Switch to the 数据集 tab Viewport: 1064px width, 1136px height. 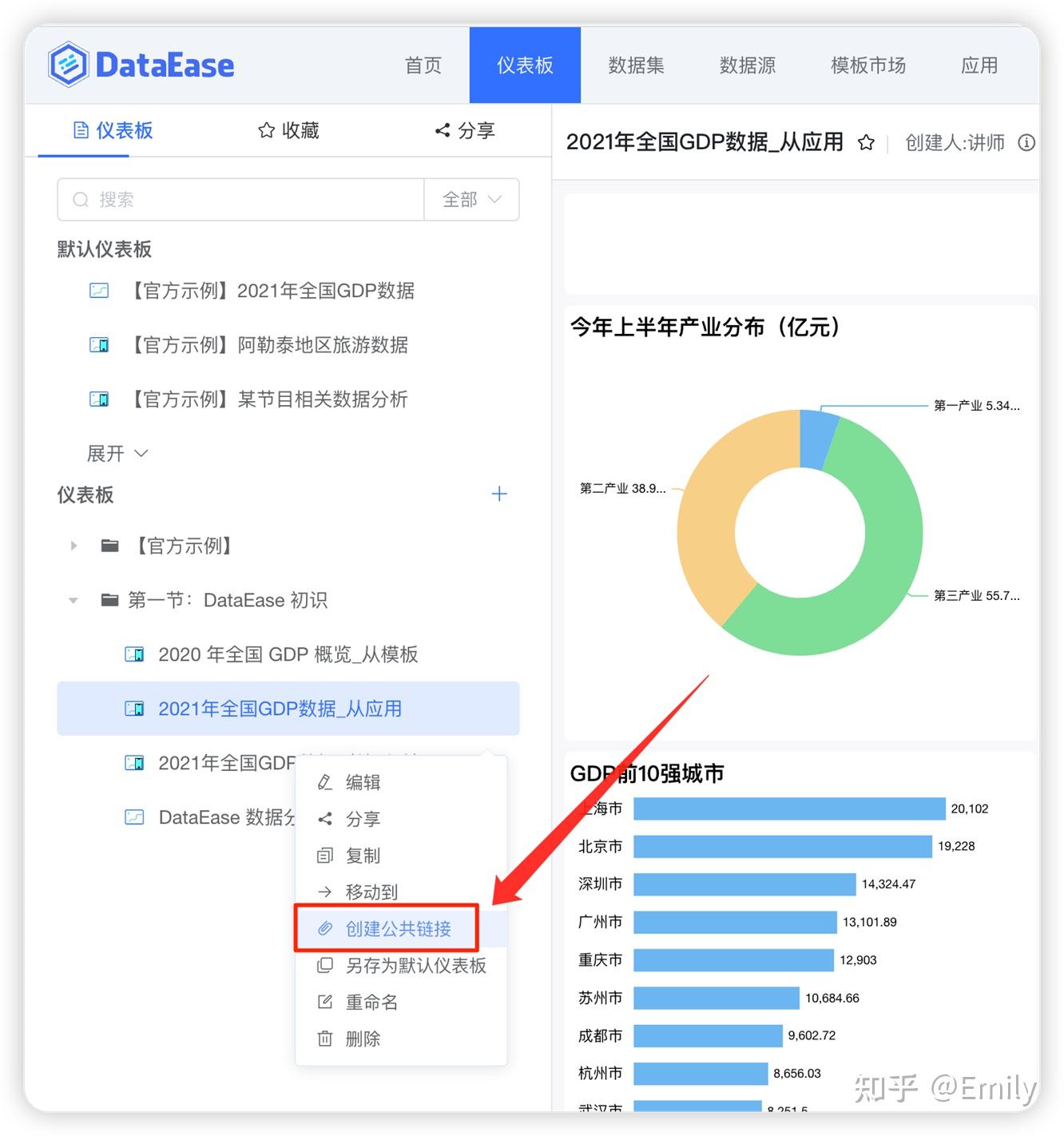[x=637, y=66]
